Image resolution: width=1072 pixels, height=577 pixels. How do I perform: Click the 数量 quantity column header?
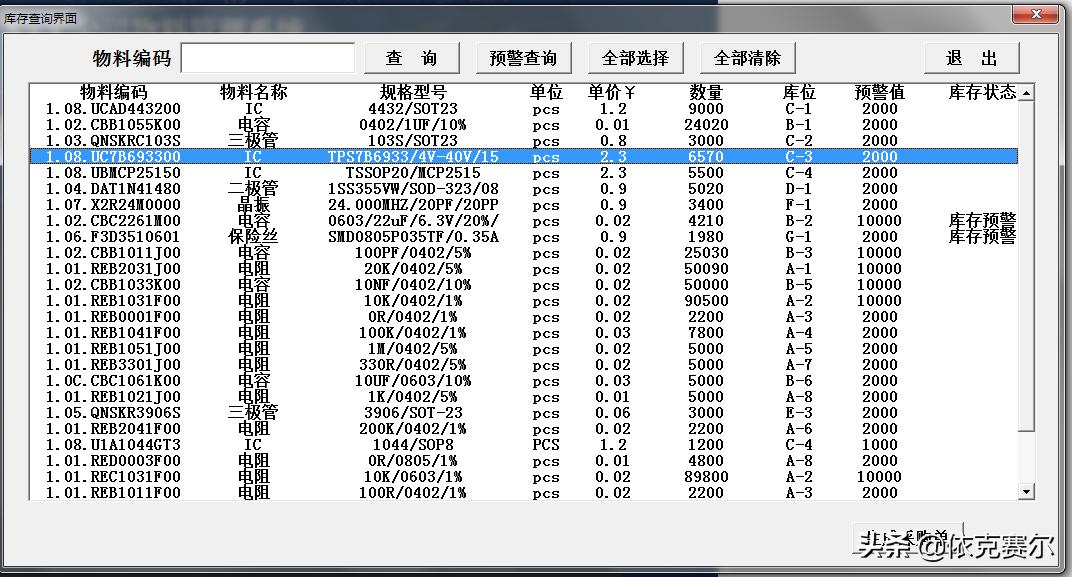point(705,92)
